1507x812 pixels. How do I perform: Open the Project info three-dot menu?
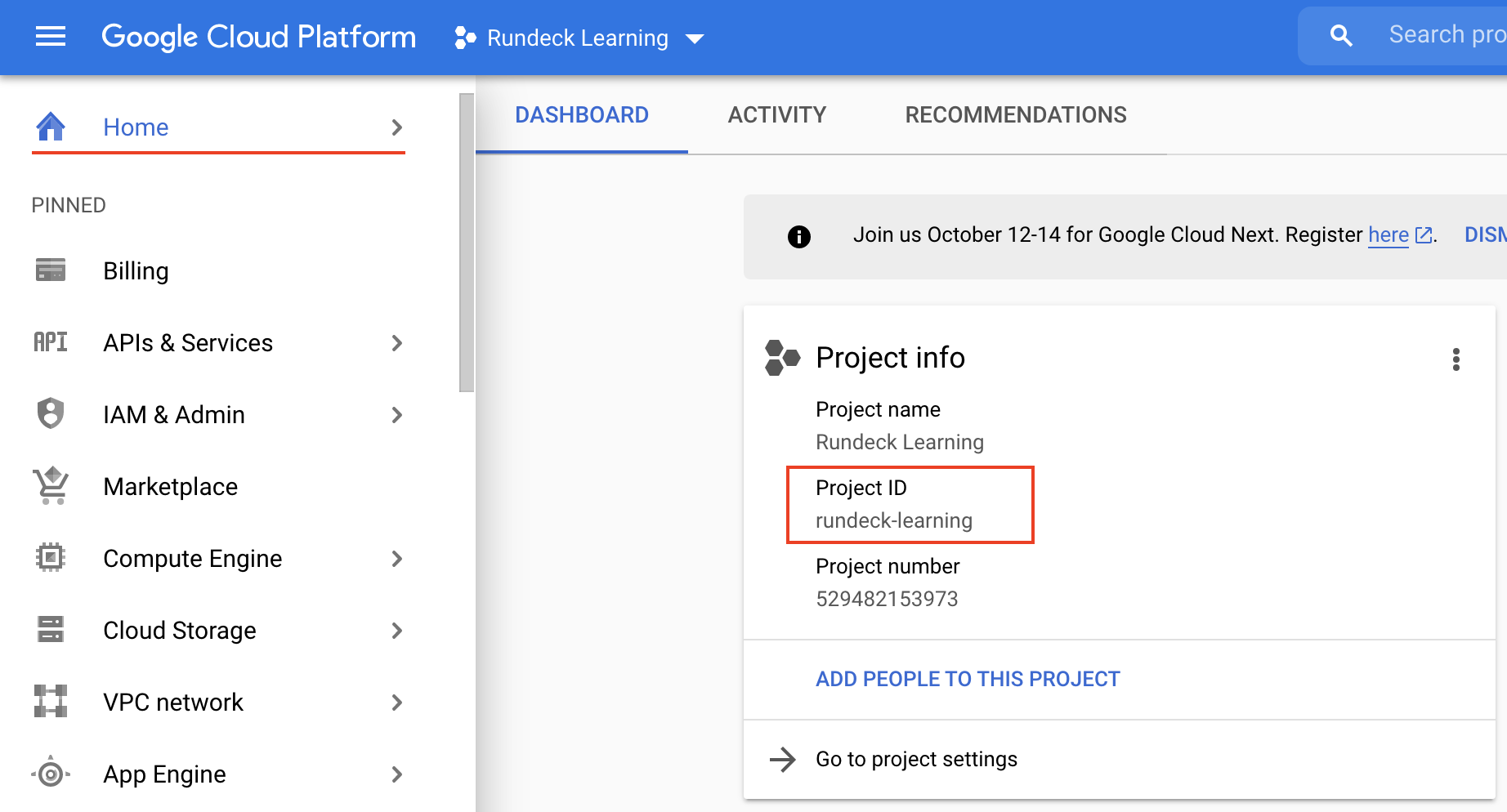coord(1456,359)
